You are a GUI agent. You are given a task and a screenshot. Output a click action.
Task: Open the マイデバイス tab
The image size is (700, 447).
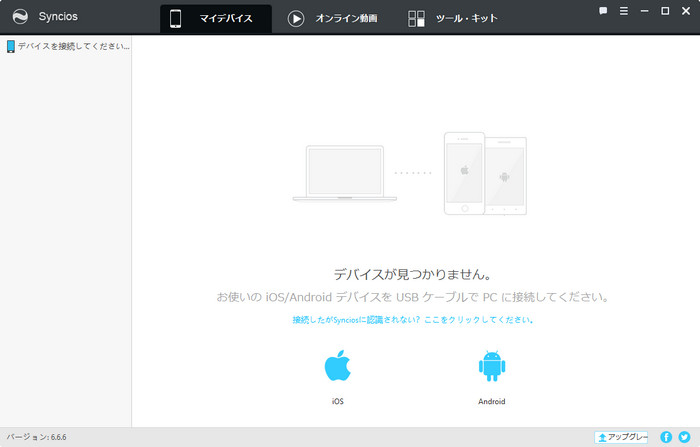point(216,18)
